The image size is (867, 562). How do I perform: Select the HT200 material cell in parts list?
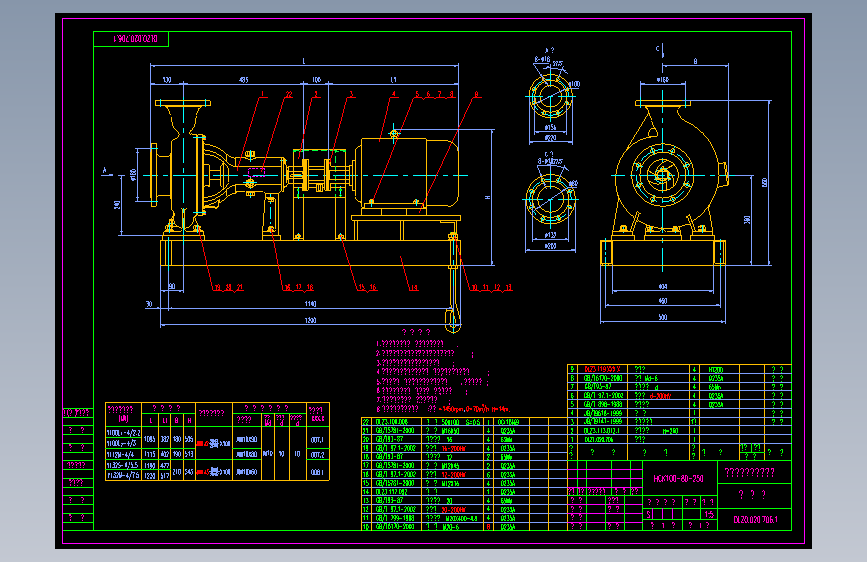[x=715, y=370]
